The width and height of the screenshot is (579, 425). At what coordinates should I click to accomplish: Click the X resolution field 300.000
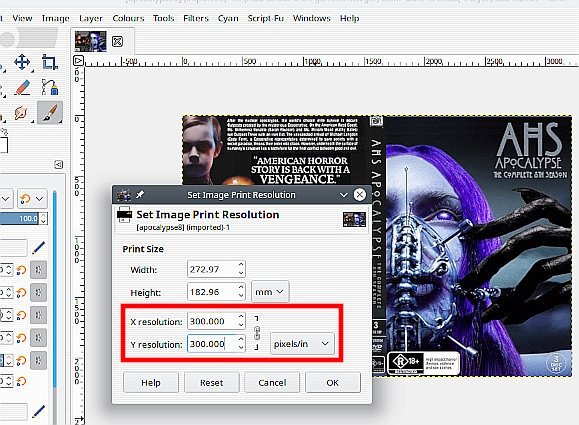pyautogui.click(x=212, y=321)
